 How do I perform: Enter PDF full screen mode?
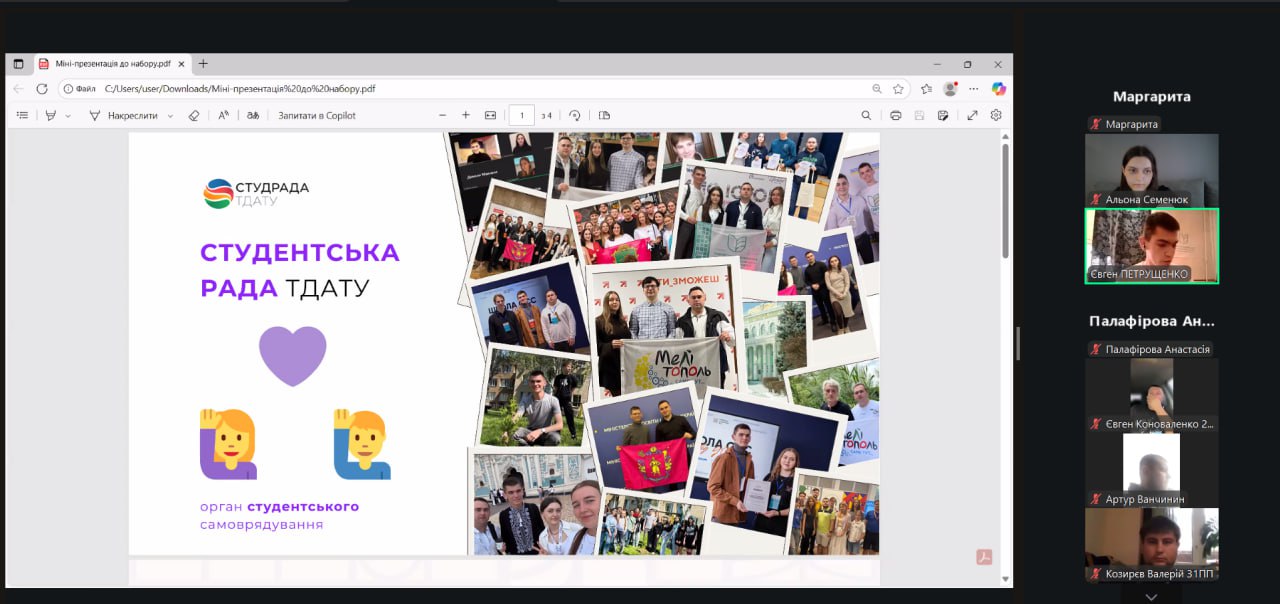pyautogui.click(x=972, y=116)
